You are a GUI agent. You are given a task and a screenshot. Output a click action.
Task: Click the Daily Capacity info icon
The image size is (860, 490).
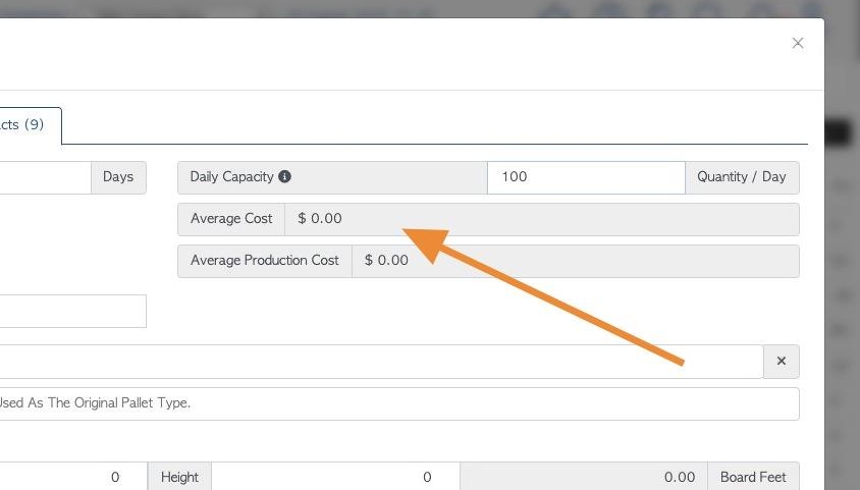(x=284, y=177)
